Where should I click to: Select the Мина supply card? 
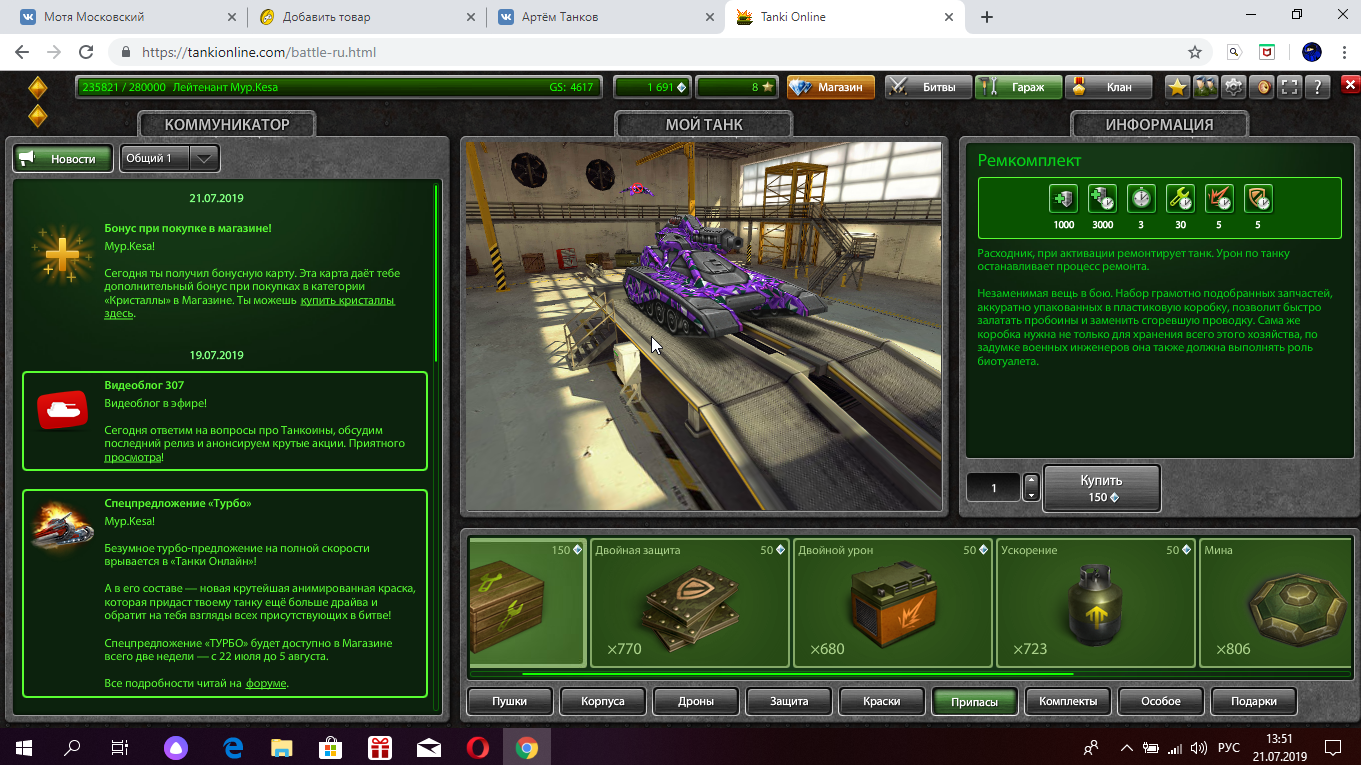[x=1274, y=602]
